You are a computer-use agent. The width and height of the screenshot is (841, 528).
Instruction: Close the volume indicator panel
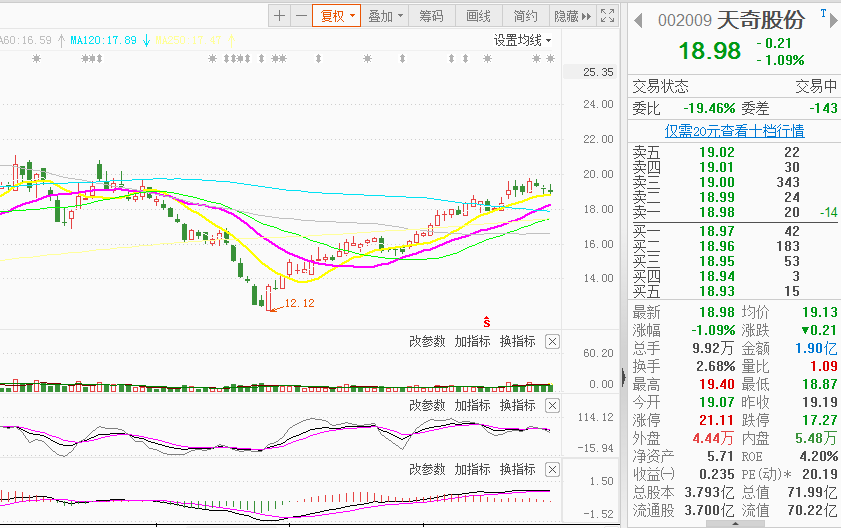pos(553,341)
